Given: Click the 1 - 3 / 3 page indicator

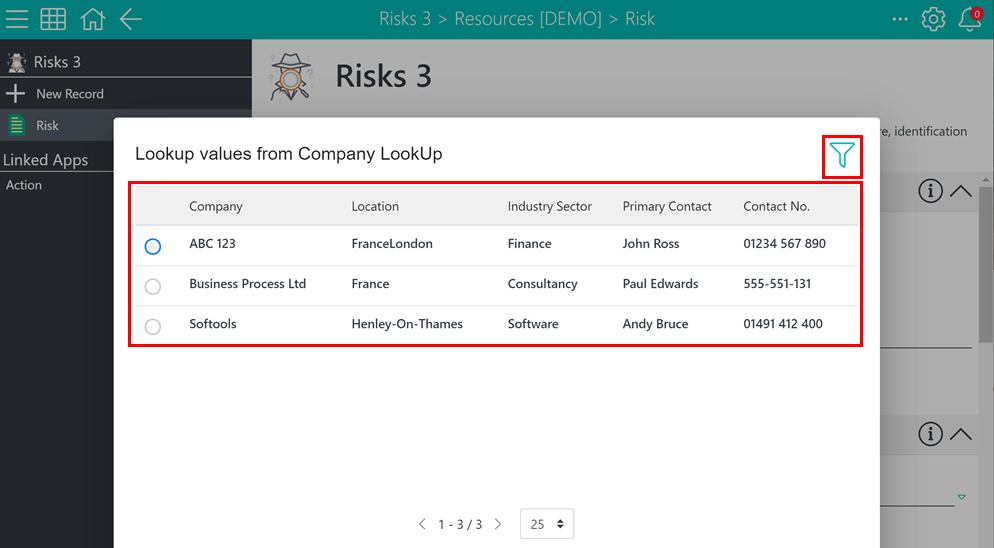Looking at the screenshot, I should click(x=460, y=525).
